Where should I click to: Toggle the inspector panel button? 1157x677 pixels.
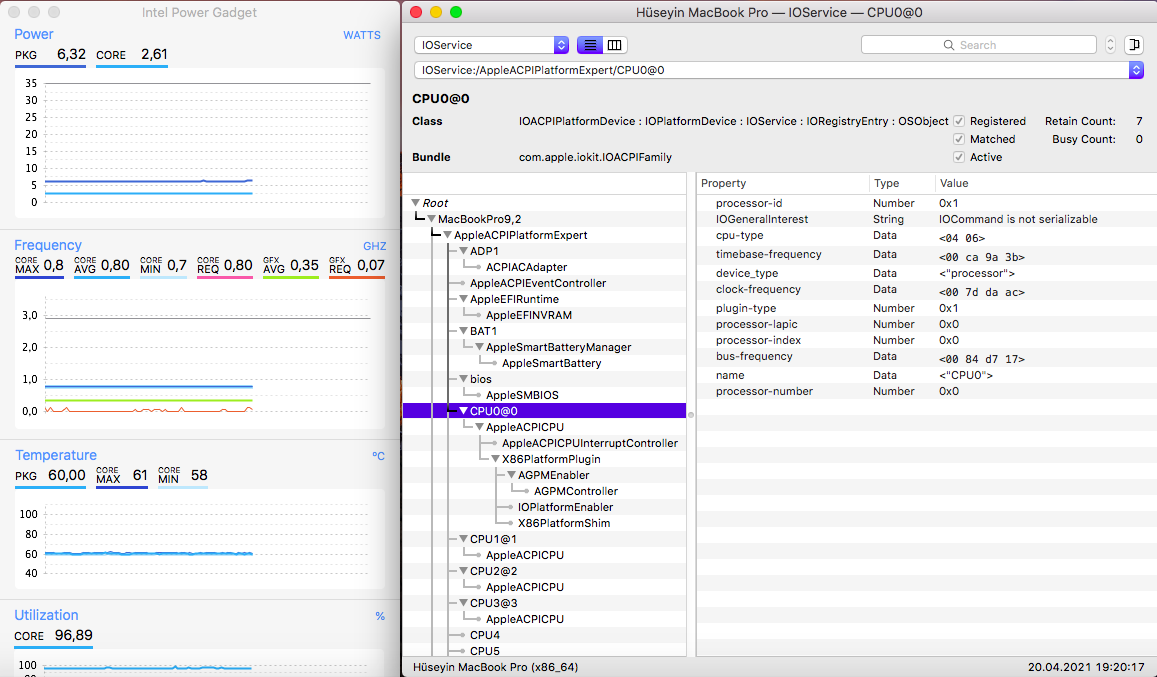(1134, 45)
